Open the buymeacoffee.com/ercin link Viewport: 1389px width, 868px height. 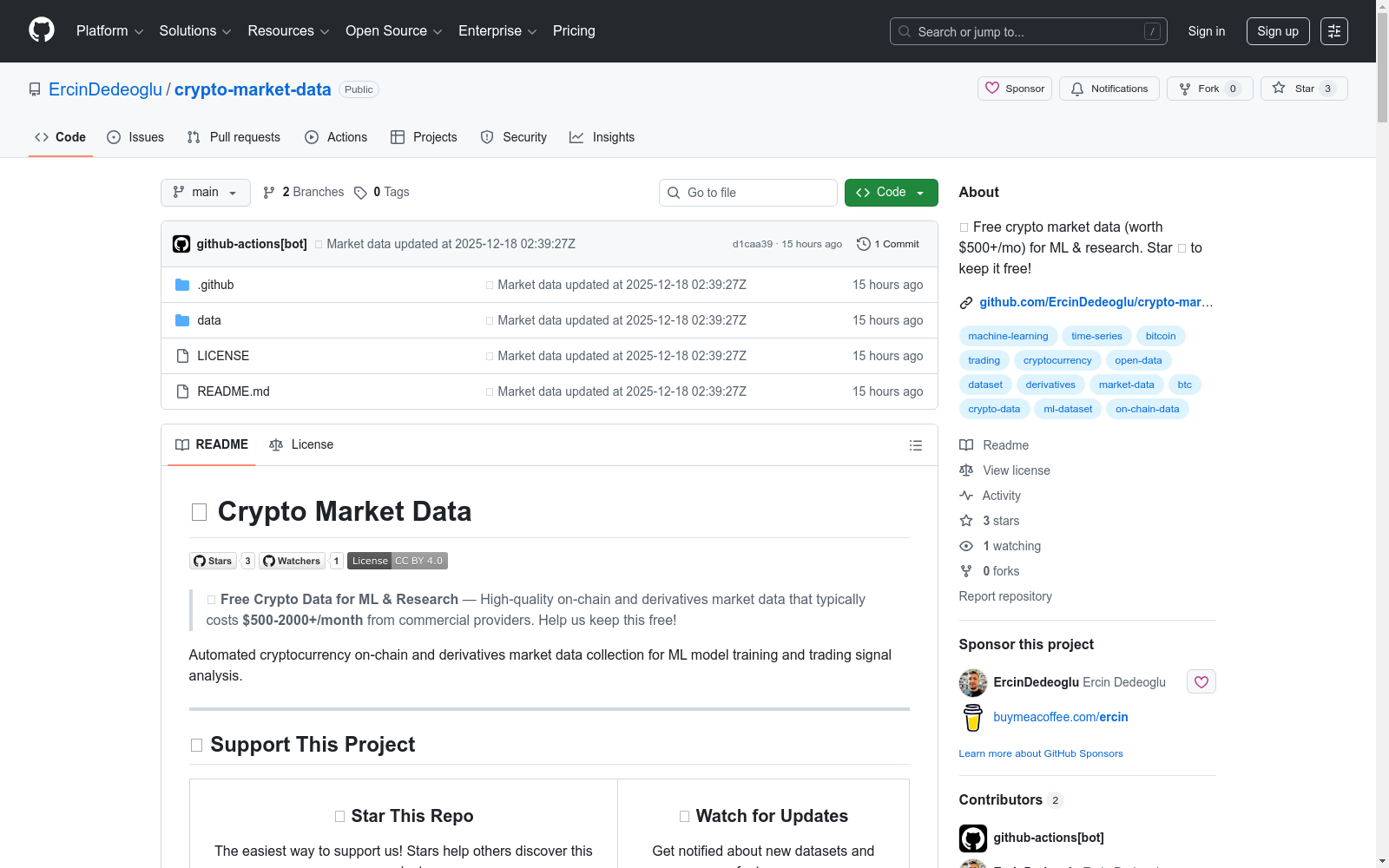[x=1061, y=717]
